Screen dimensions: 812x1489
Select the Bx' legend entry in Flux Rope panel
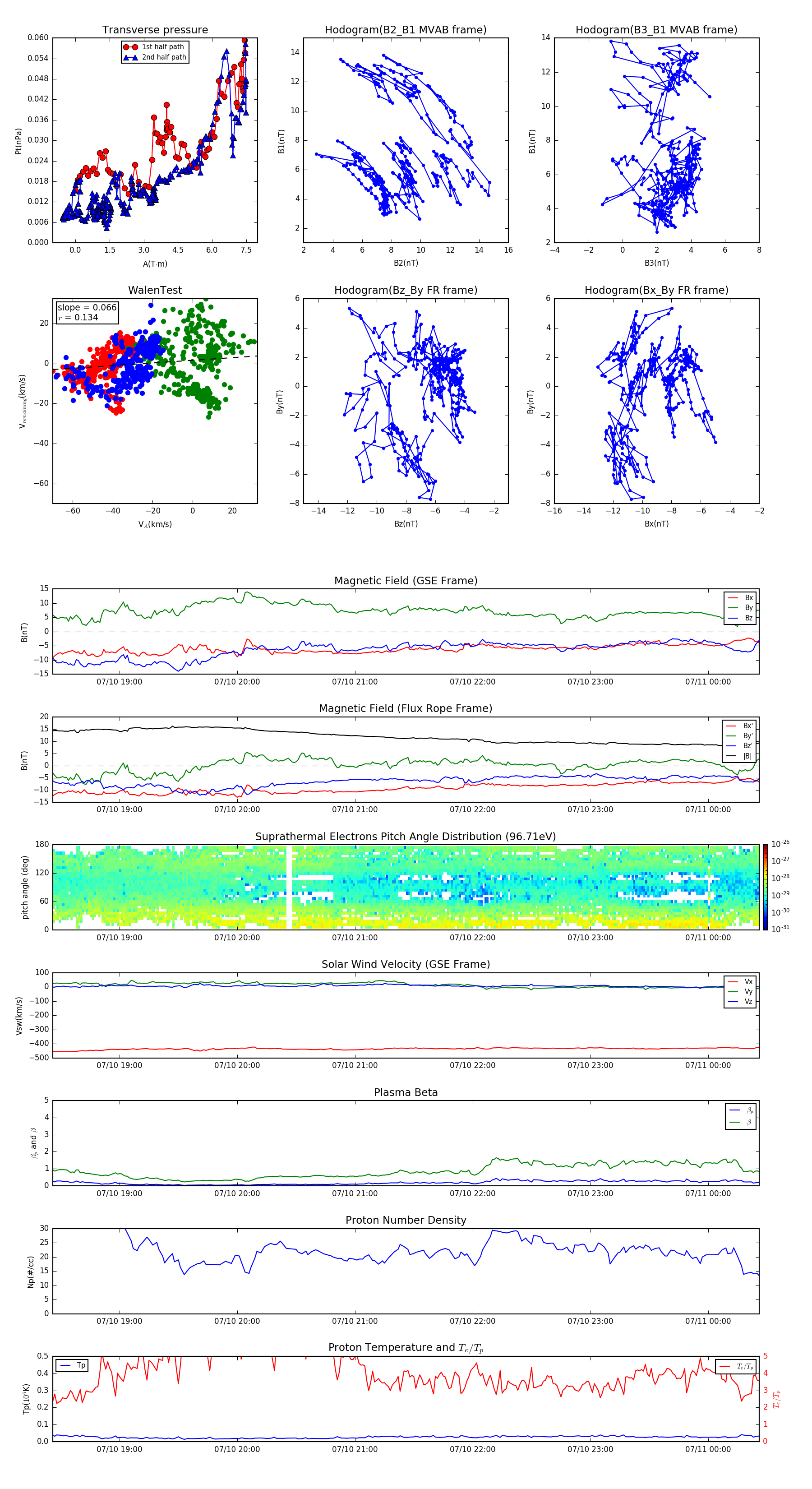740,726
